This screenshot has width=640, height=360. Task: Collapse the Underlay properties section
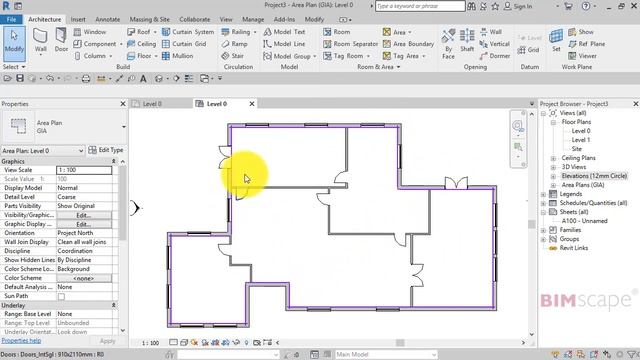(113, 305)
